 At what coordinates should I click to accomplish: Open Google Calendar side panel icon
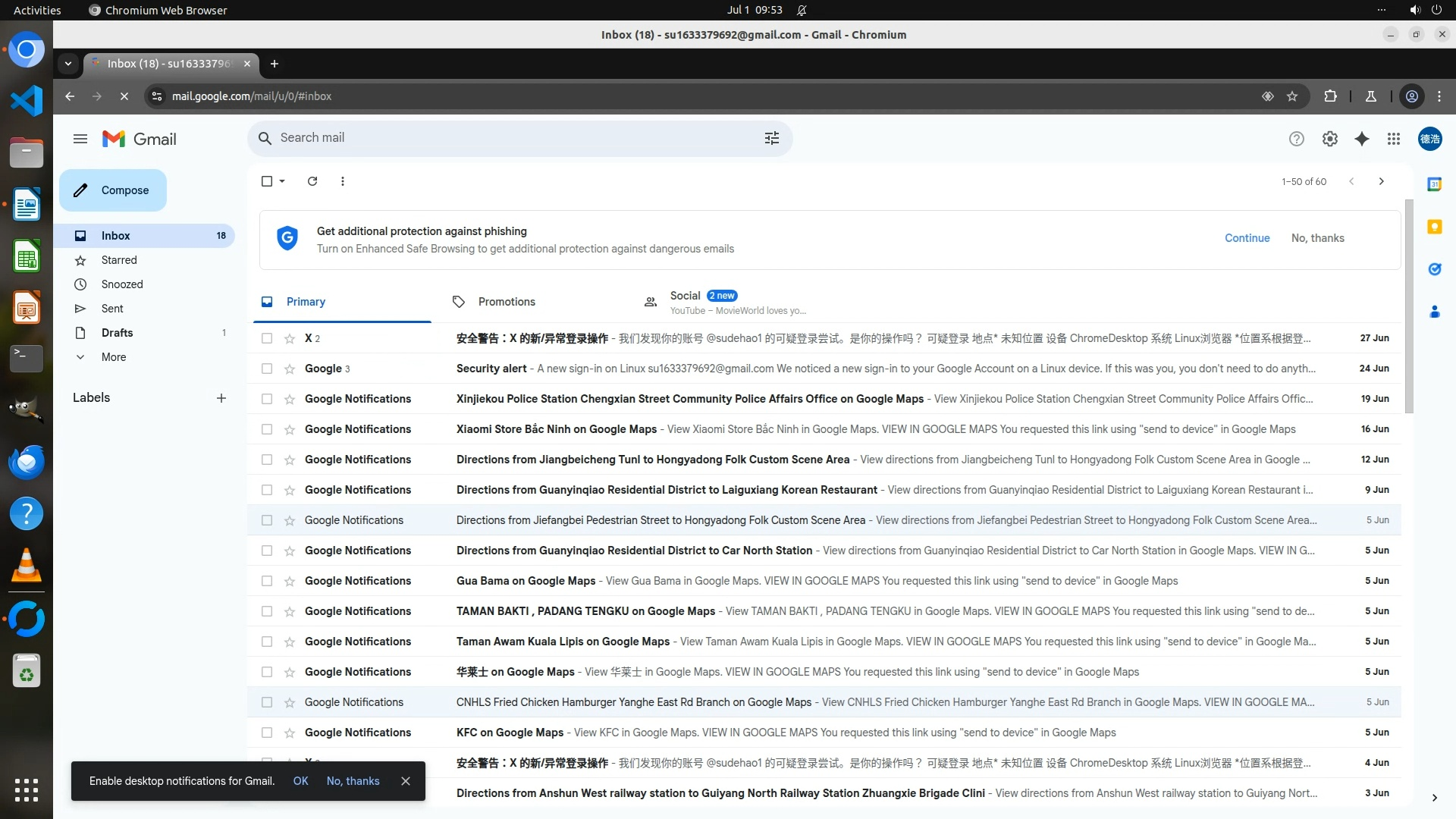coord(1434,184)
